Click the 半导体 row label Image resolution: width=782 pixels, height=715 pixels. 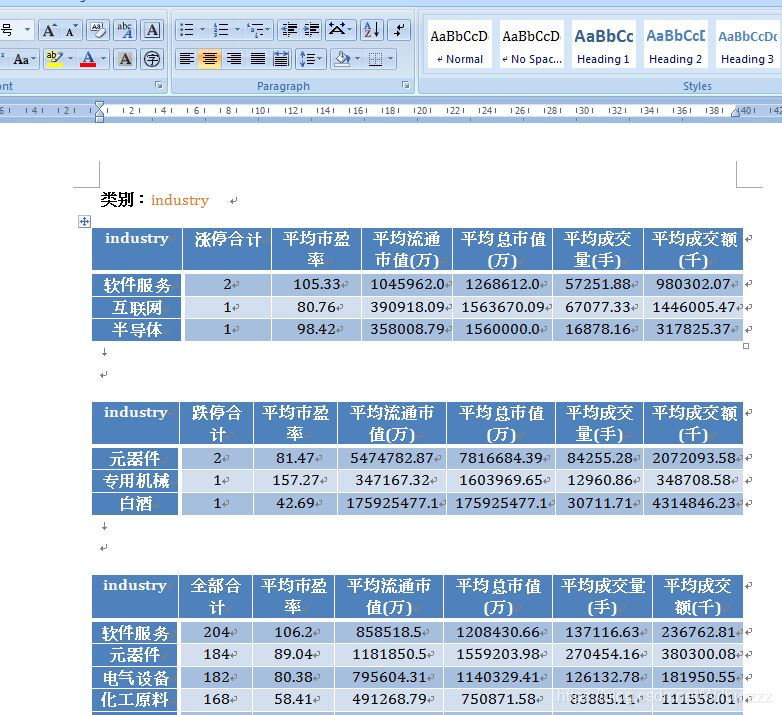[x=137, y=330]
